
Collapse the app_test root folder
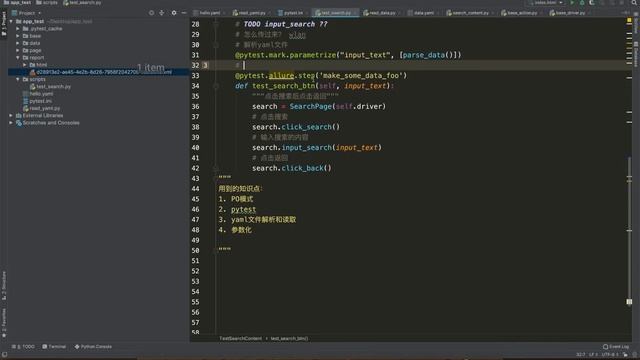(11, 21)
